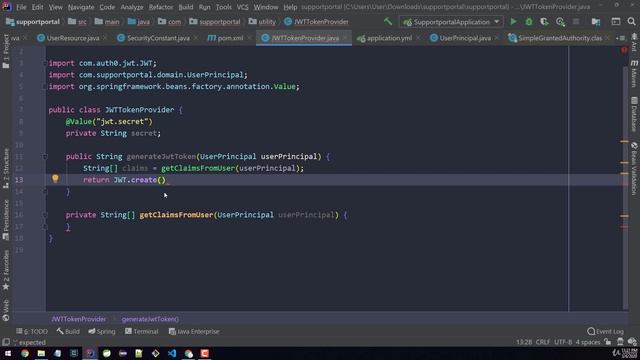Screen dimensions: 640x360
Task: Click the Build project hammer icon
Action: (388, 21)
